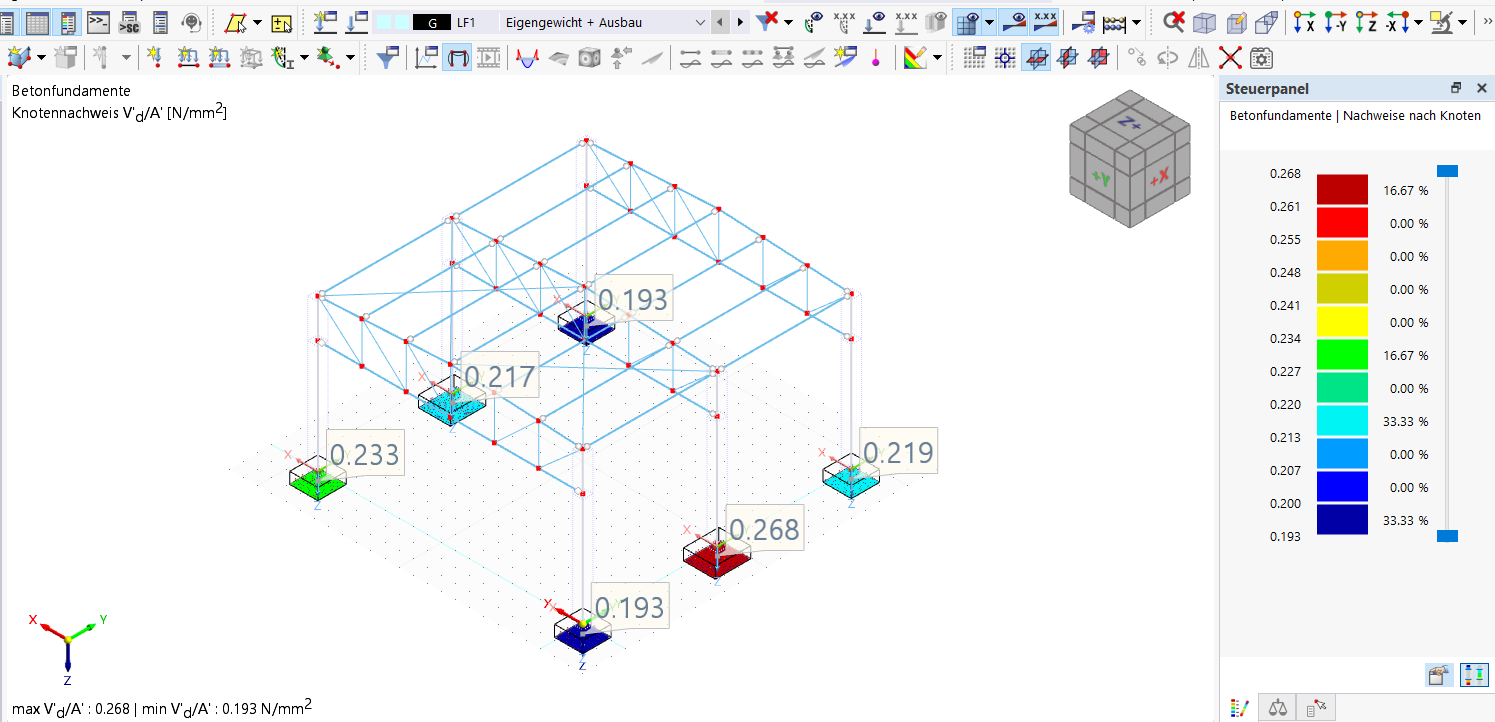View in X direction
The image size is (1495, 722).
pos(1304,21)
